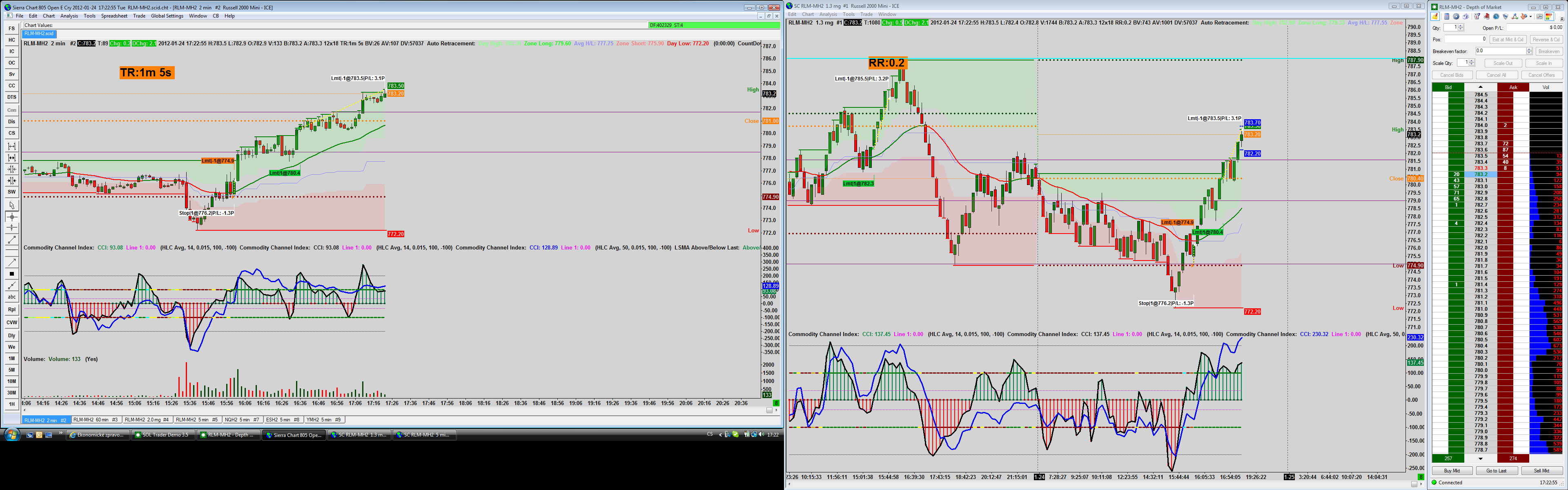Click the calculator icon in Depth of Market toolbar
1568x490 pixels.
point(1447,16)
